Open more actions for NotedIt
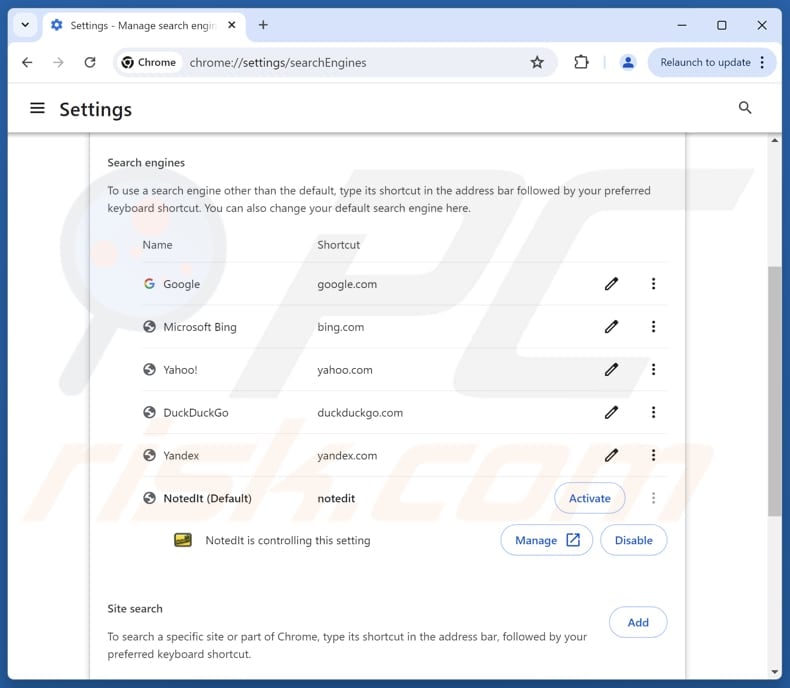This screenshot has height=688, width=790. [x=653, y=498]
